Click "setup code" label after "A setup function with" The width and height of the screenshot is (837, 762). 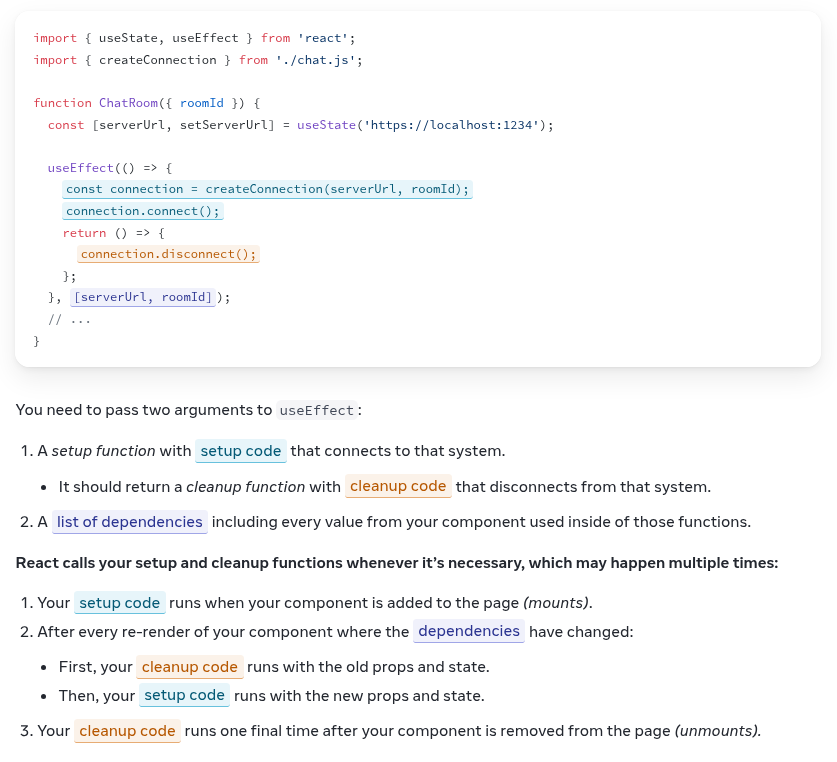click(x=241, y=451)
